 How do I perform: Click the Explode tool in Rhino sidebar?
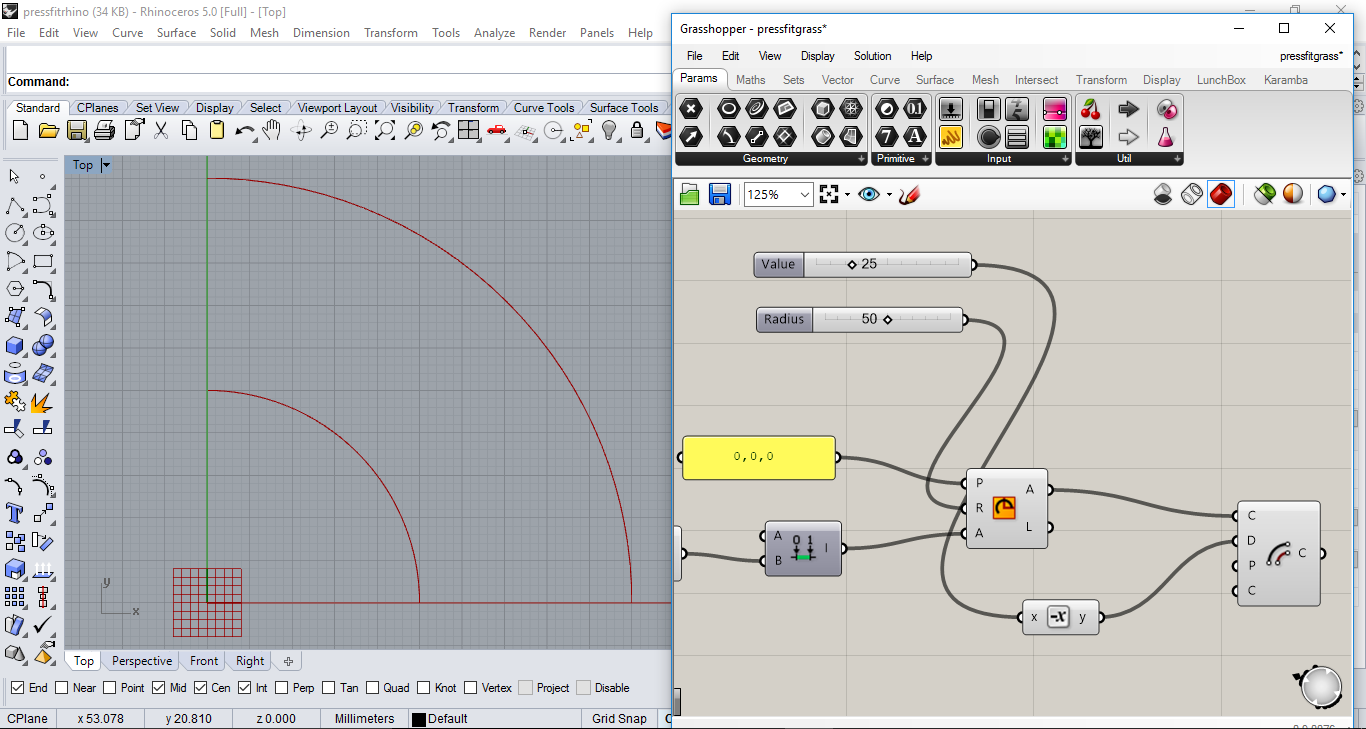pyautogui.click(x=43, y=401)
